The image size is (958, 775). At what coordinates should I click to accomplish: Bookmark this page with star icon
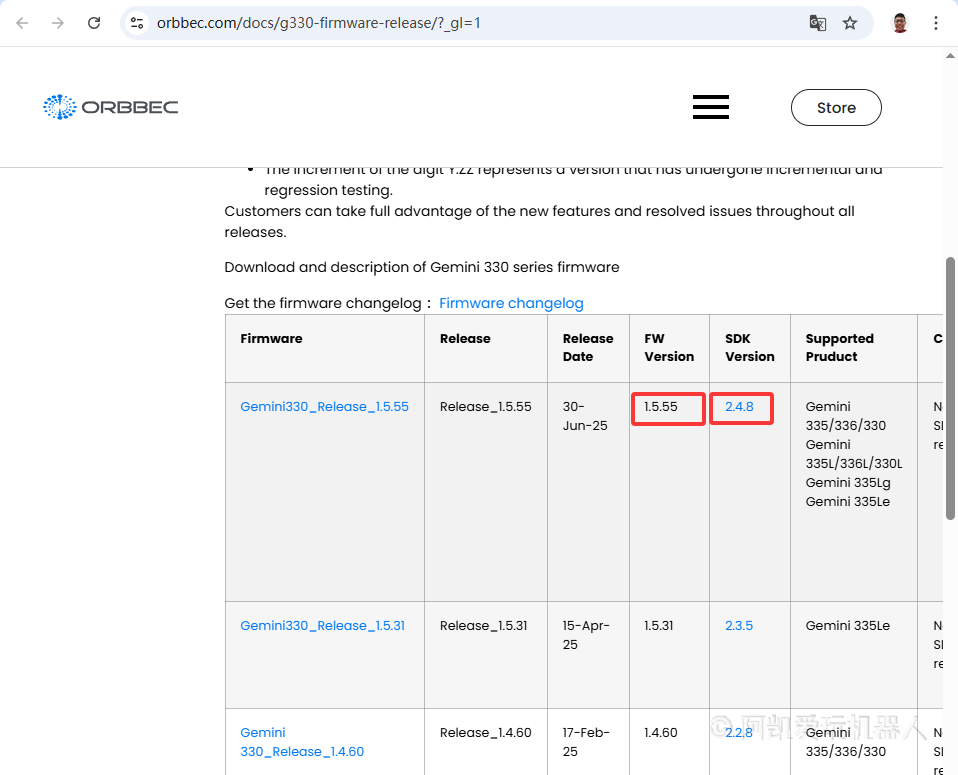(850, 23)
